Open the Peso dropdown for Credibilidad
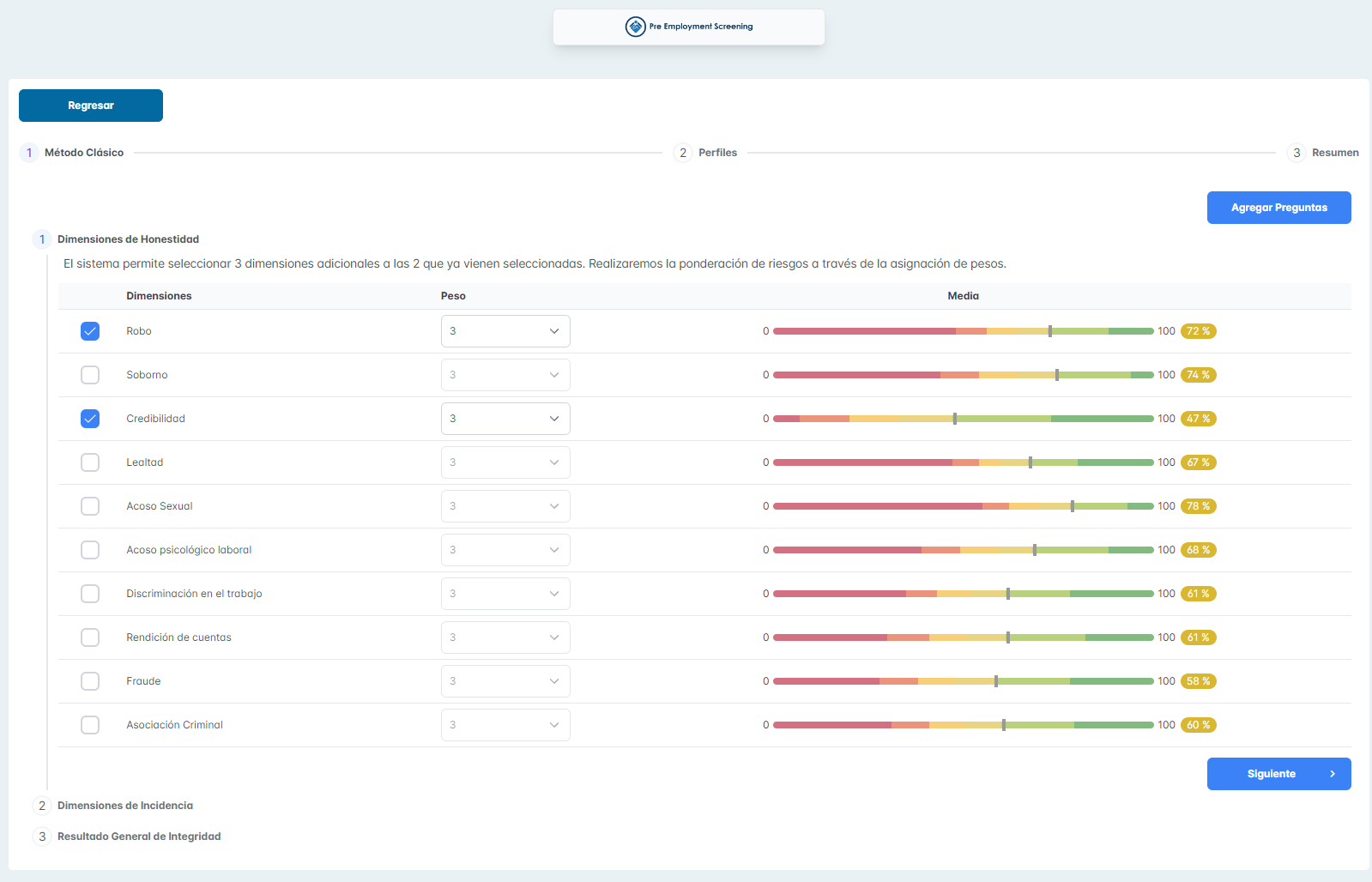This screenshot has width=1372, height=882. click(x=505, y=419)
